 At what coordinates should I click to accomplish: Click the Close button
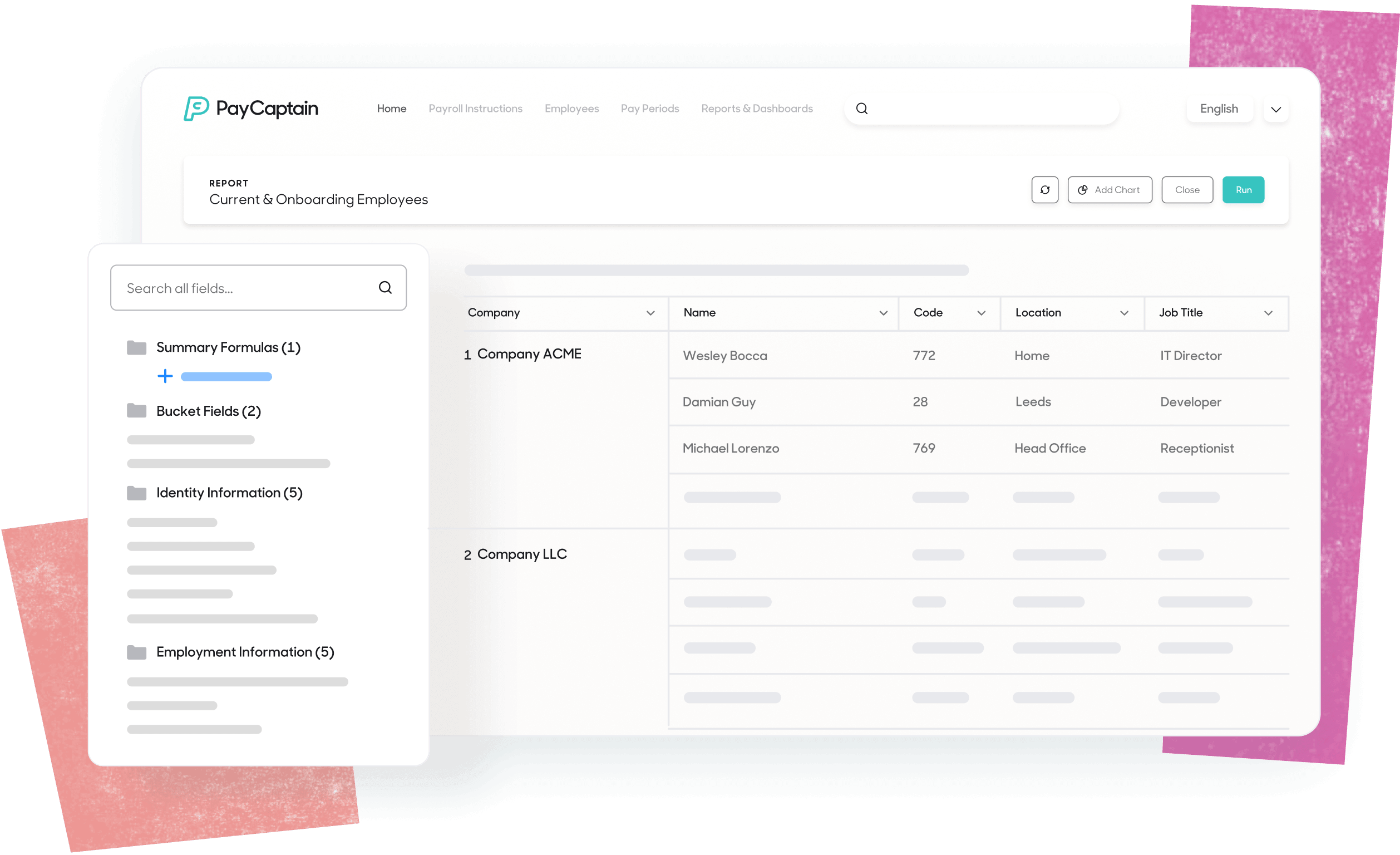(1187, 190)
